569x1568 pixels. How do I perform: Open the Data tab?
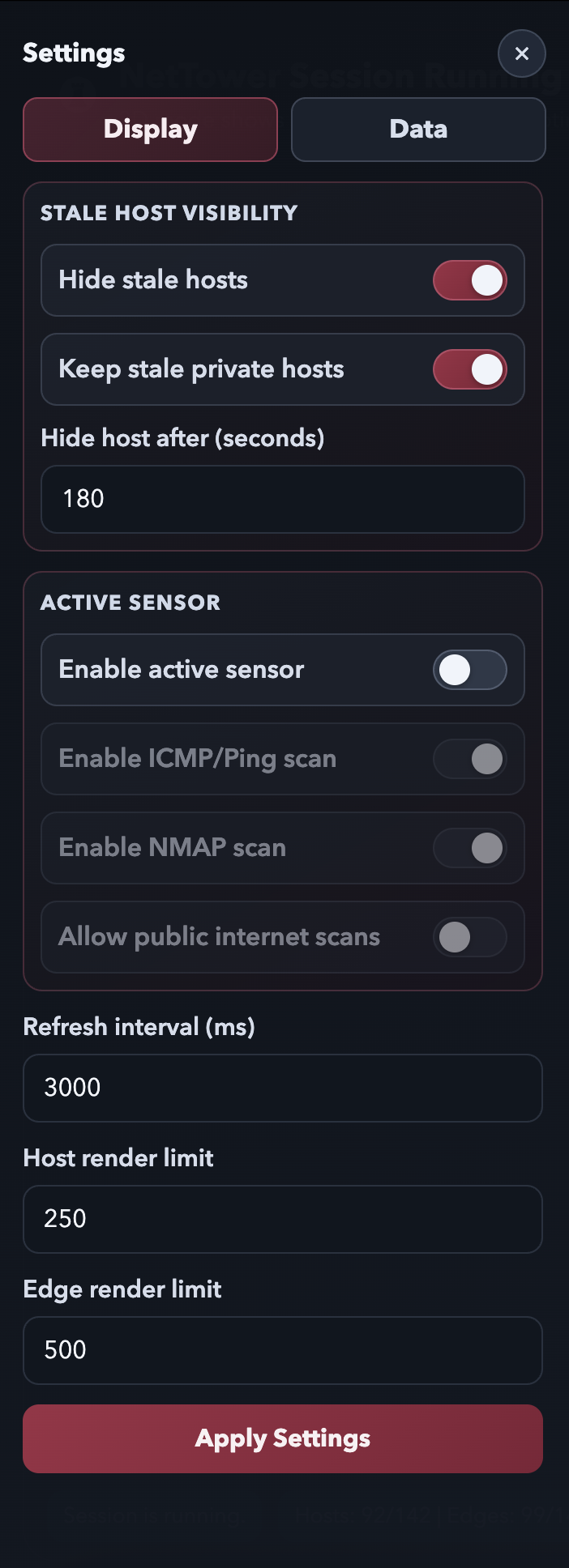[418, 130]
